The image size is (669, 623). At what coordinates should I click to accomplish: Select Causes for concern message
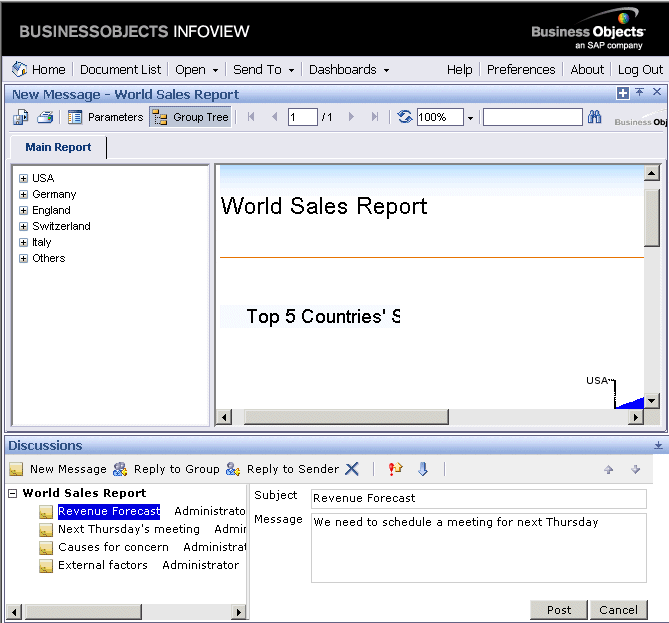click(113, 547)
